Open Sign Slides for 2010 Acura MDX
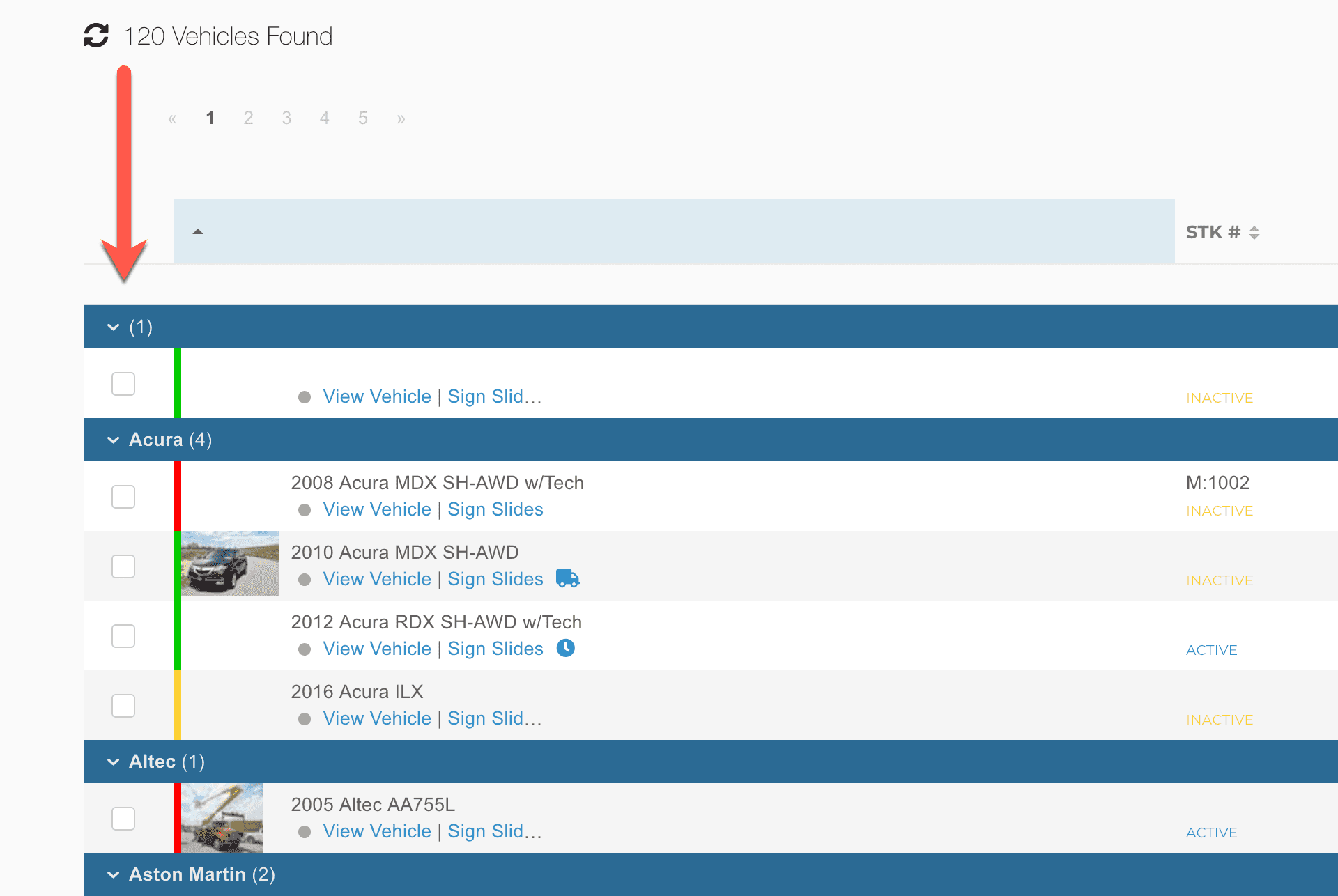The width and height of the screenshot is (1338, 896). tap(495, 579)
